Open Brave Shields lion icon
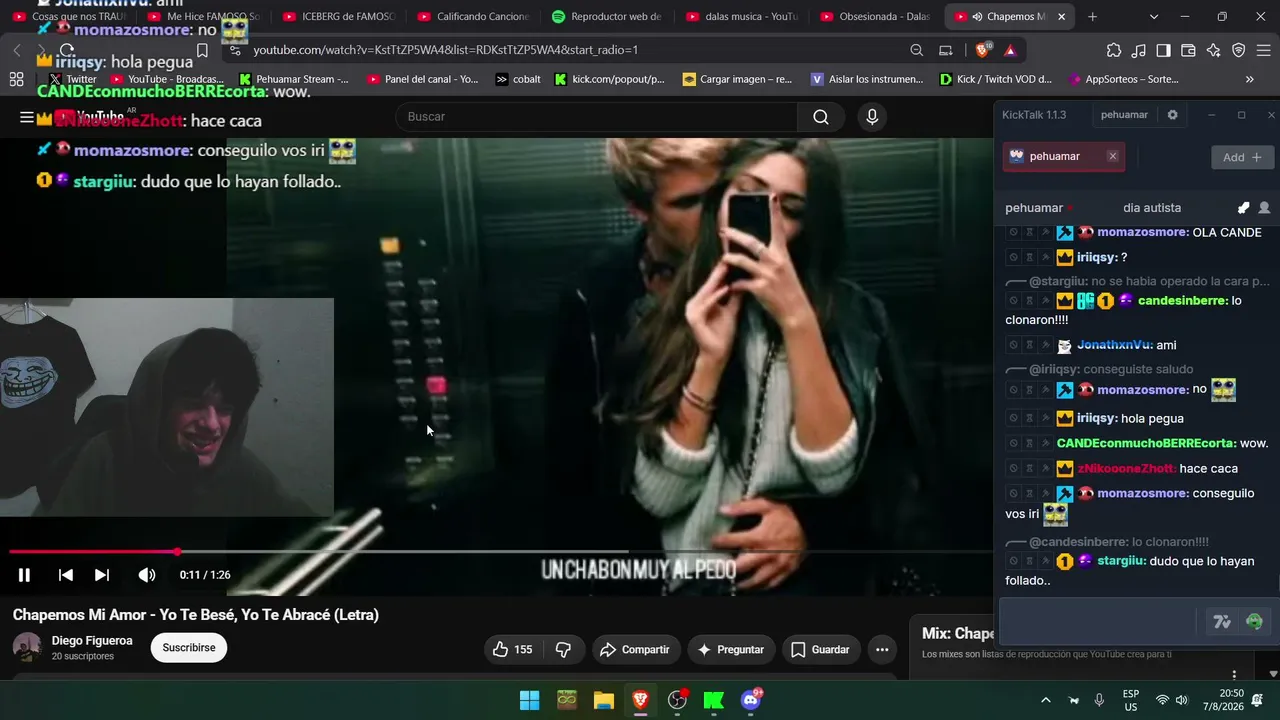The height and width of the screenshot is (720, 1280). pyautogui.click(x=984, y=50)
